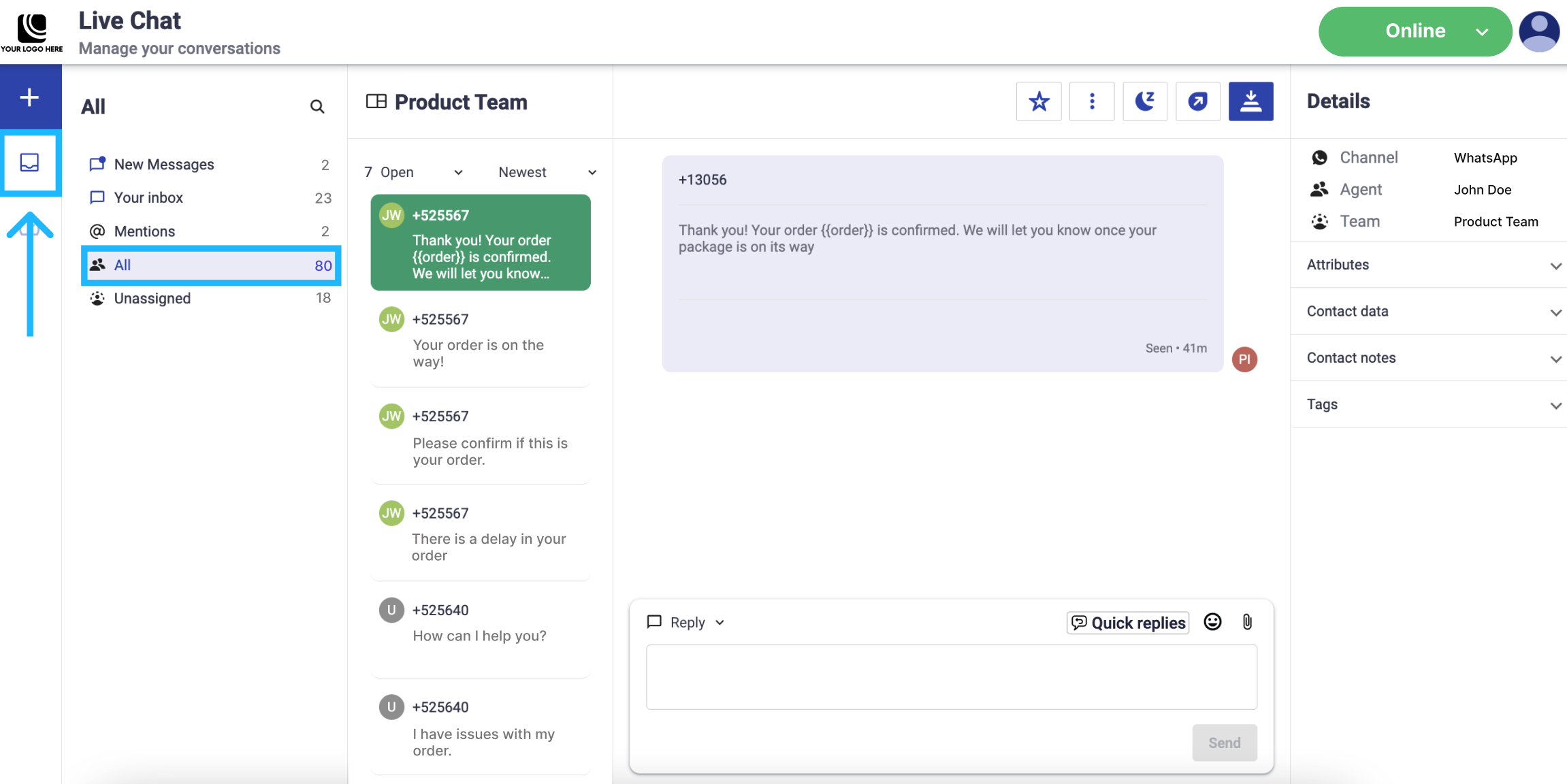Image resolution: width=1567 pixels, height=784 pixels.
Task: Select the Unassigned folder
Action: pyautogui.click(x=152, y=298)
